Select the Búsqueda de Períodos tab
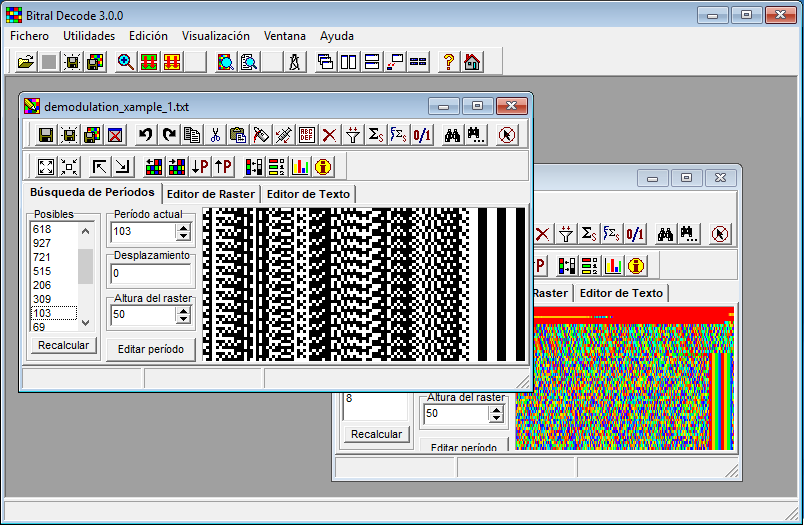 click(x=92, y=192)
